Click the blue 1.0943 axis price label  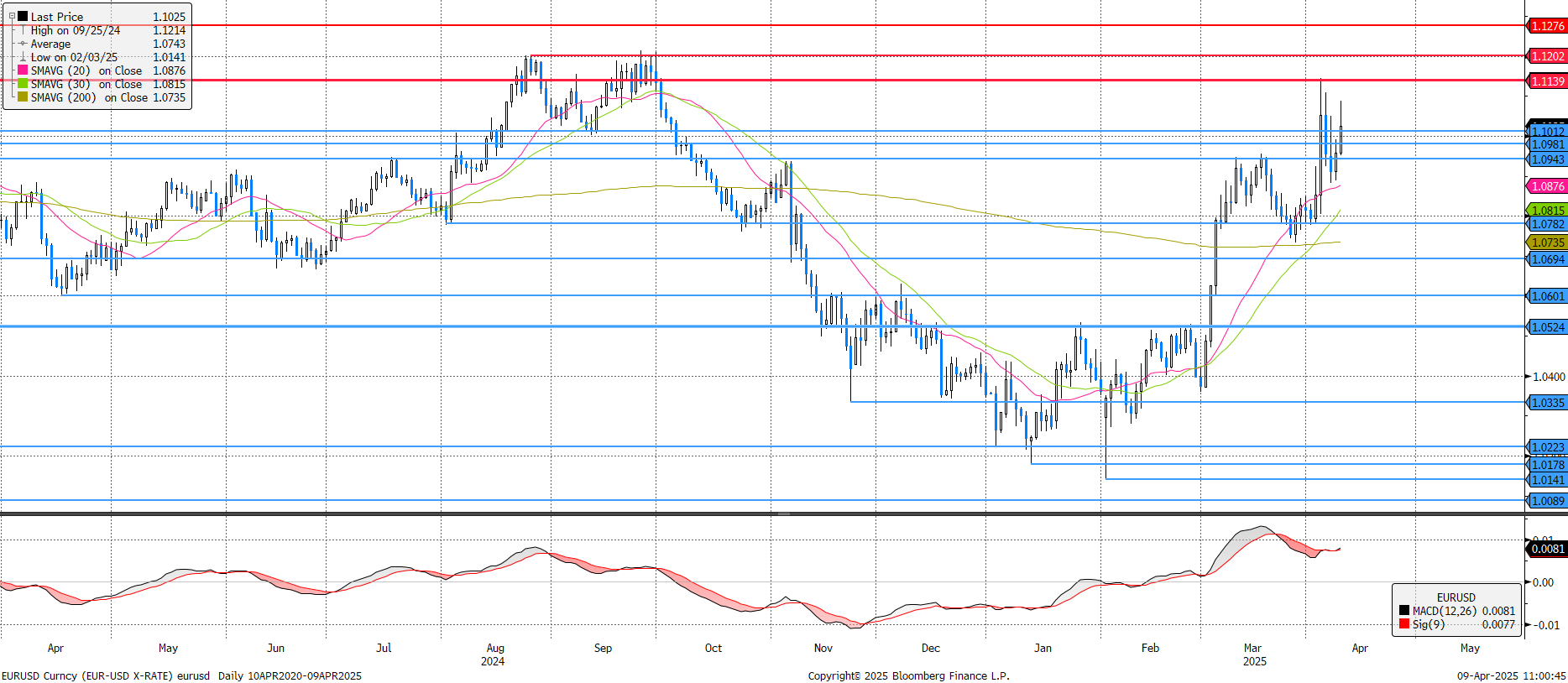coord(1547,159)
